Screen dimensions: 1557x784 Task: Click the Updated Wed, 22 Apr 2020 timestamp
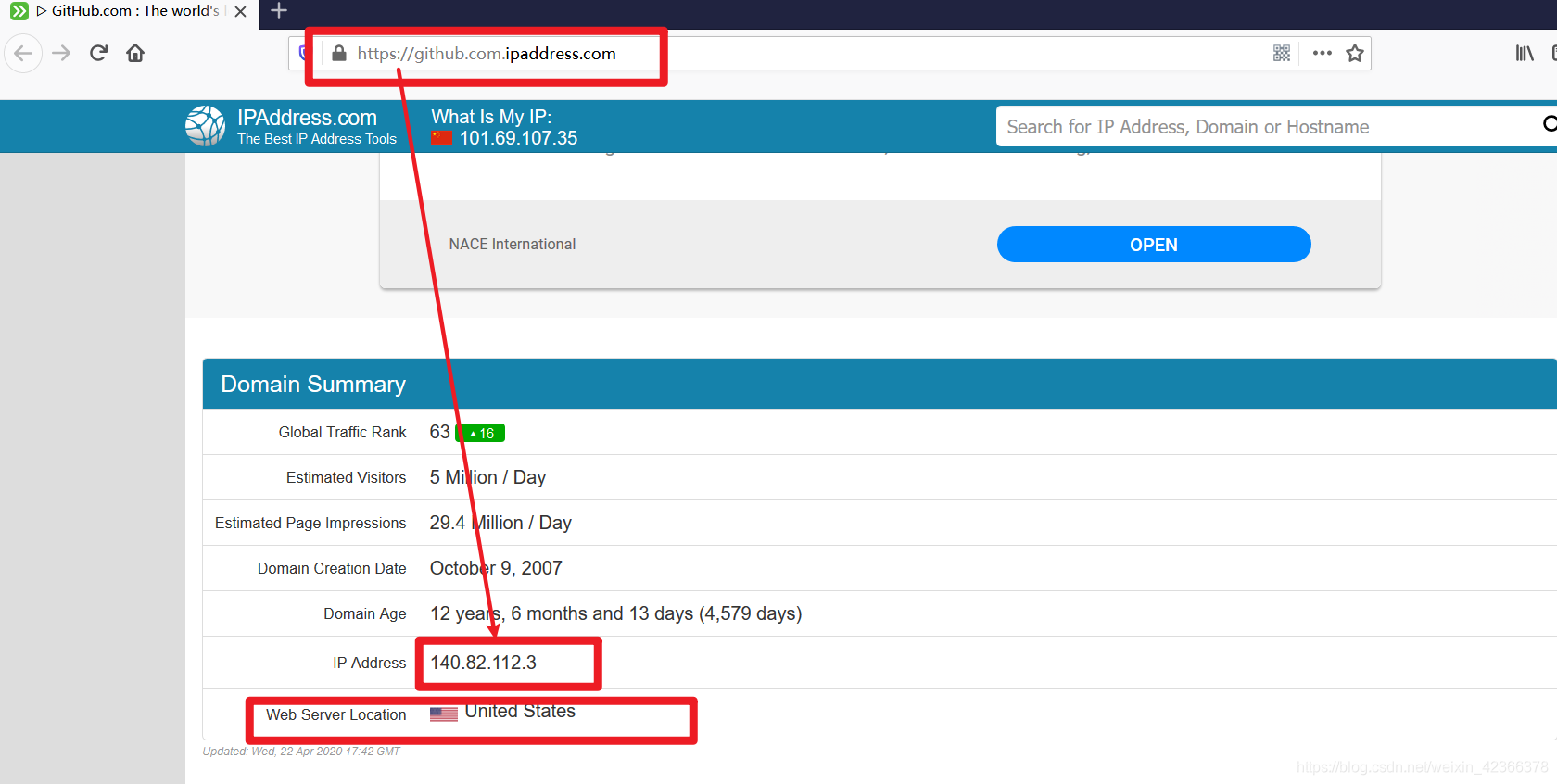point(301,752)
